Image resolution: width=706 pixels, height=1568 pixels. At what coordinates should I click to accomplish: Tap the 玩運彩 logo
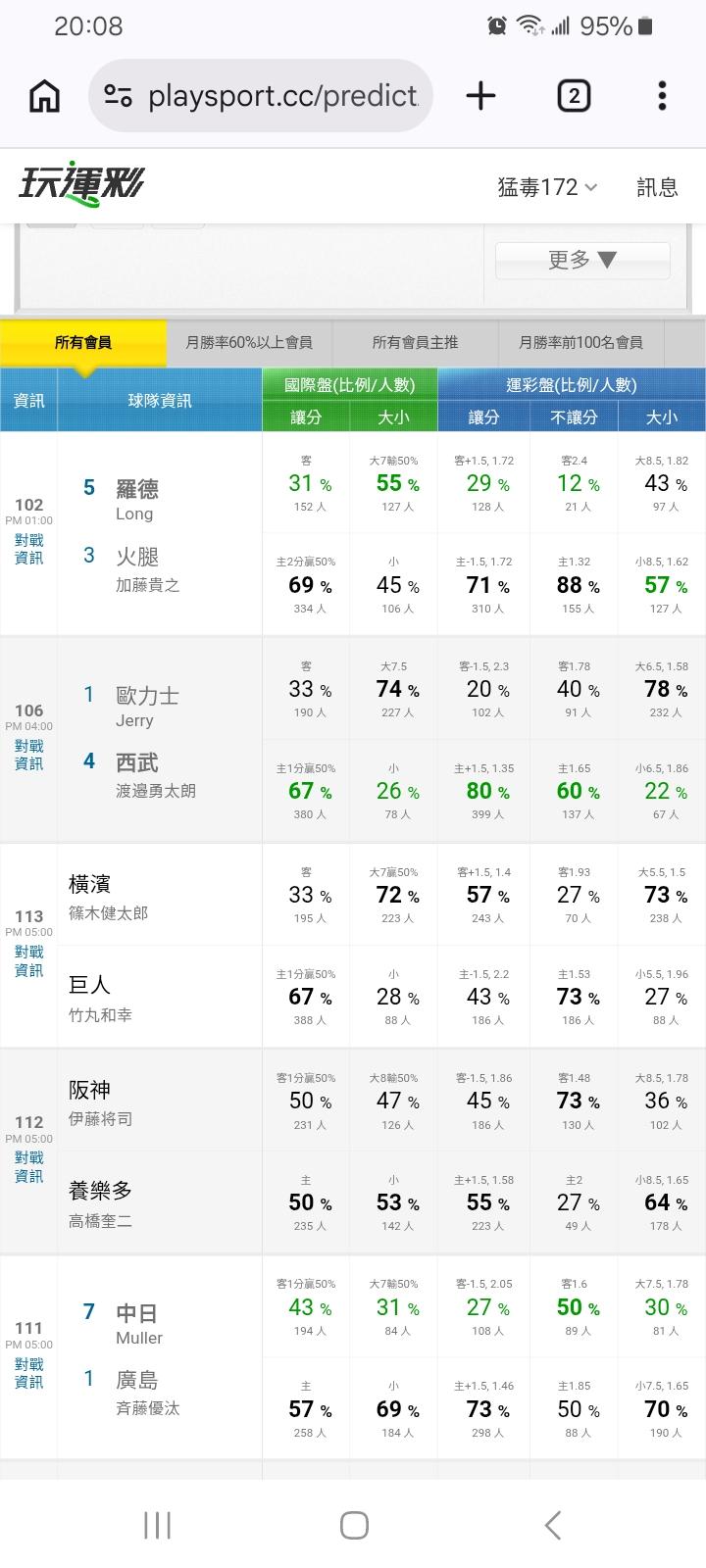coord(81,186)
